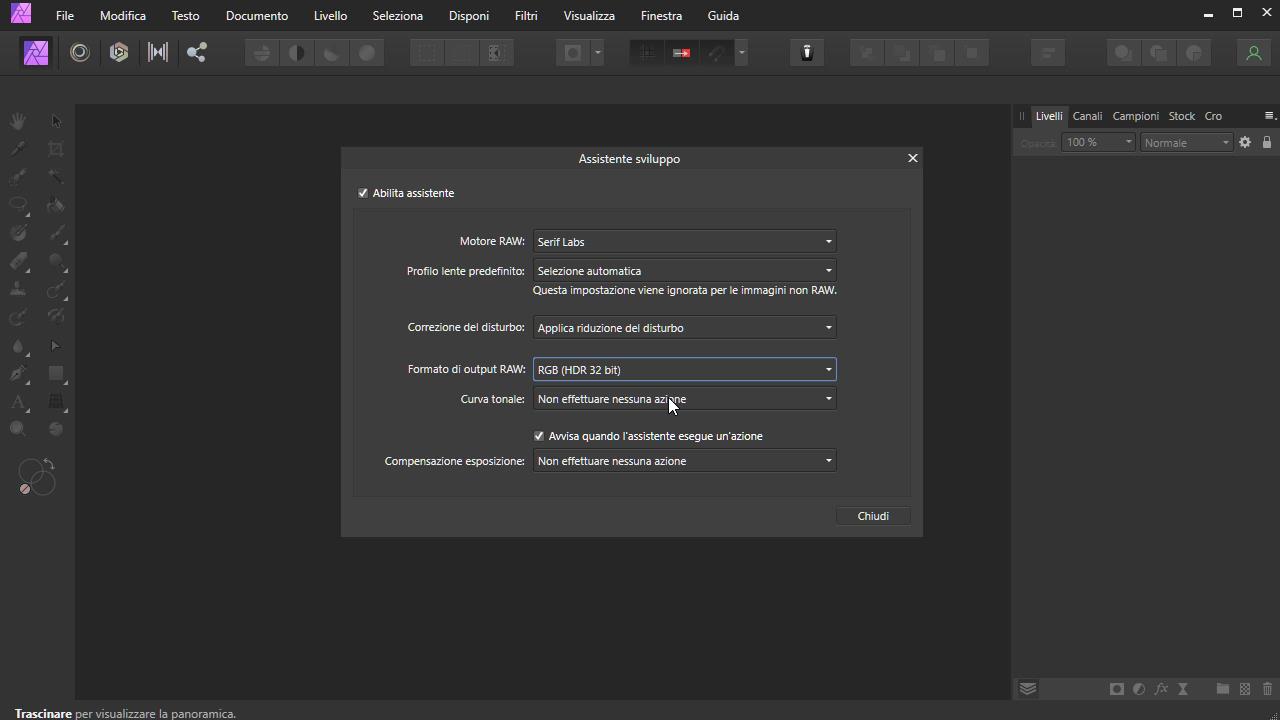The height and width of the screenshot is (720, 1280).
Task: Click the layers stack icon at panel bottom
Action: (1027, 689)
